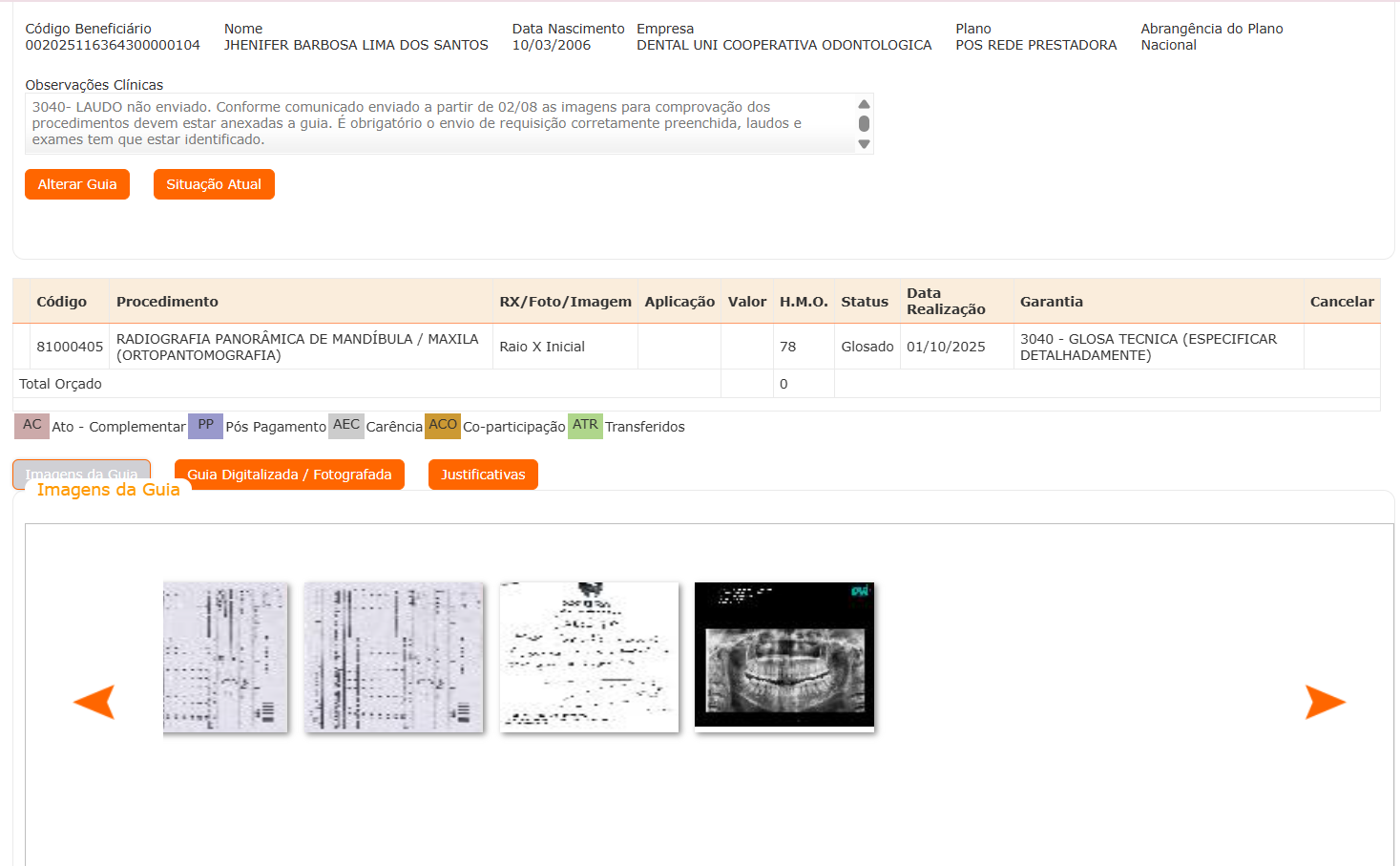Viewport: 1400px width, 866px height.
Task: Click the H.M.O. column header
Action: pos(804,302)
